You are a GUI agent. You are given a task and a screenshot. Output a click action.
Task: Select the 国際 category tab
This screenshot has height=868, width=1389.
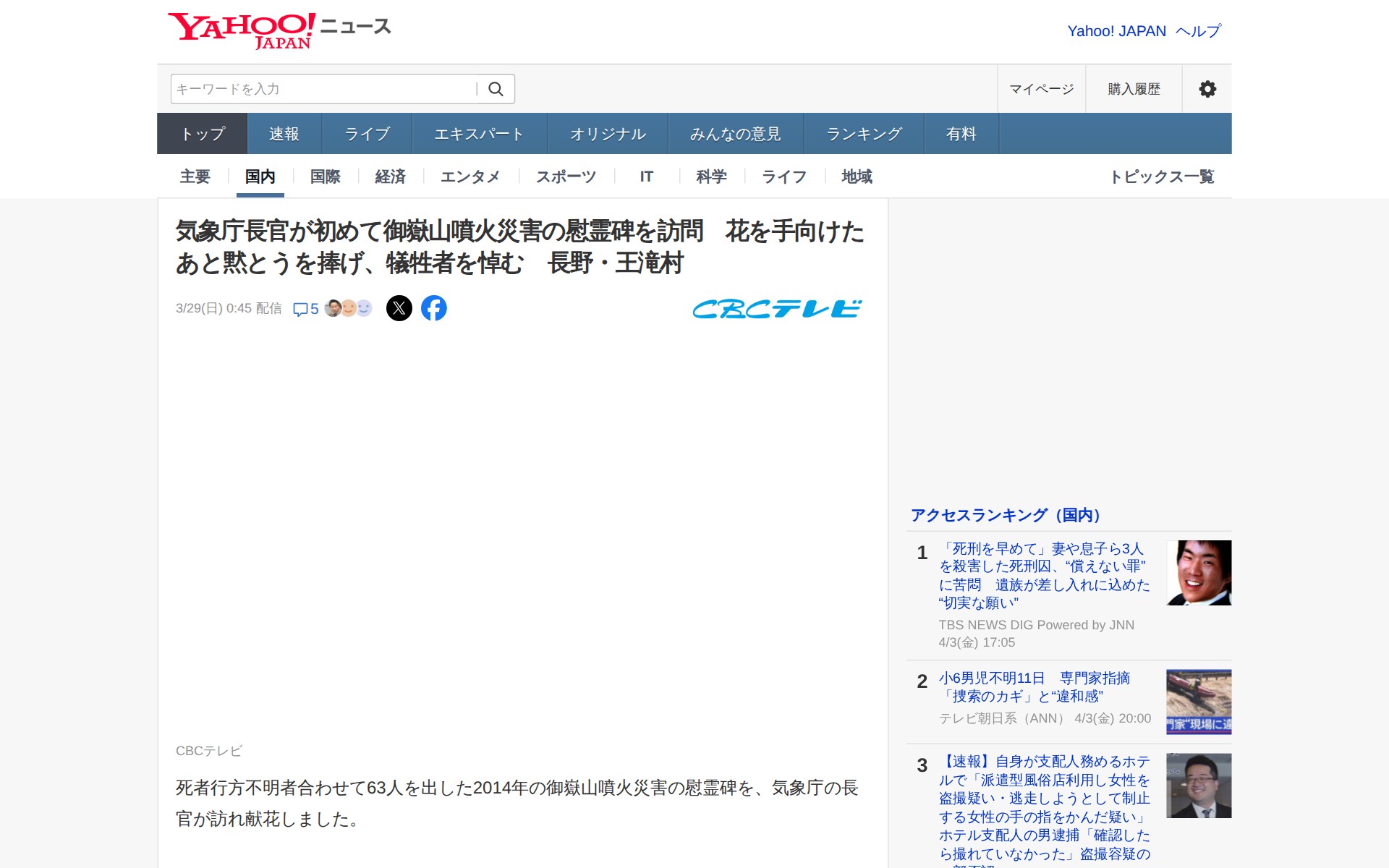click(325, 176)
